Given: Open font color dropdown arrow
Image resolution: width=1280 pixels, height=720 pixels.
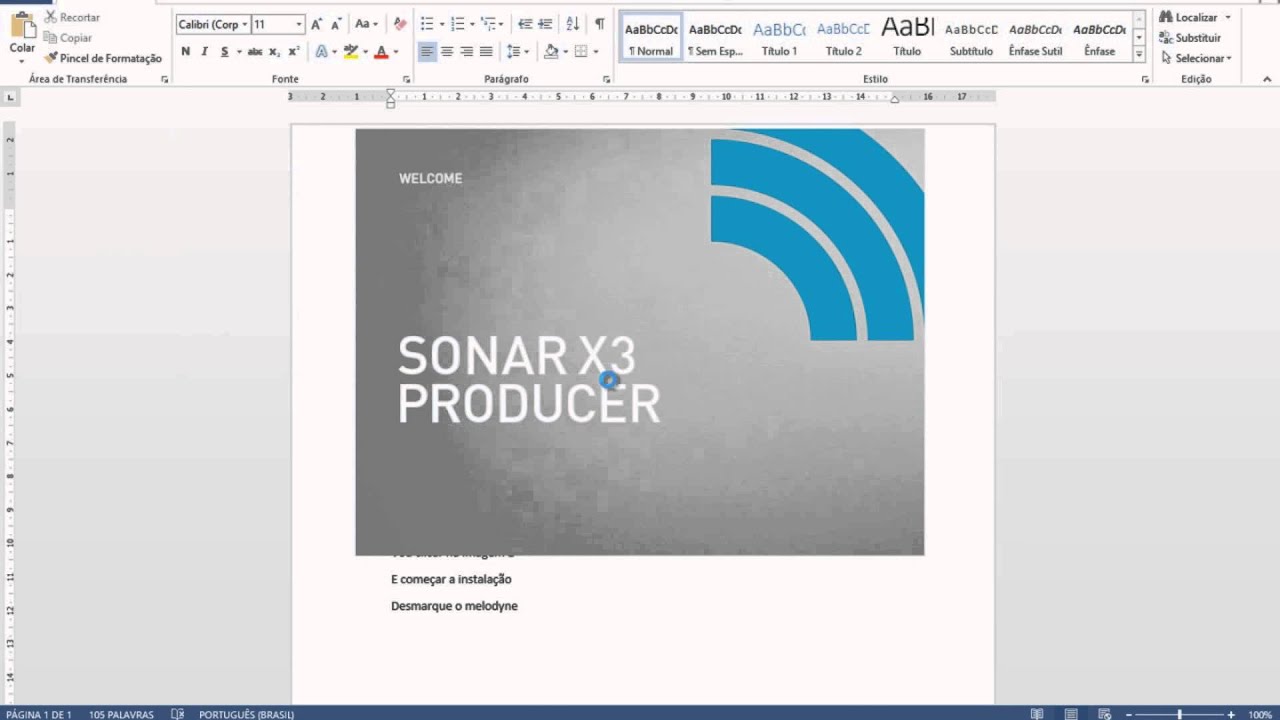Looking at the screenshot, I should point(395,52).
